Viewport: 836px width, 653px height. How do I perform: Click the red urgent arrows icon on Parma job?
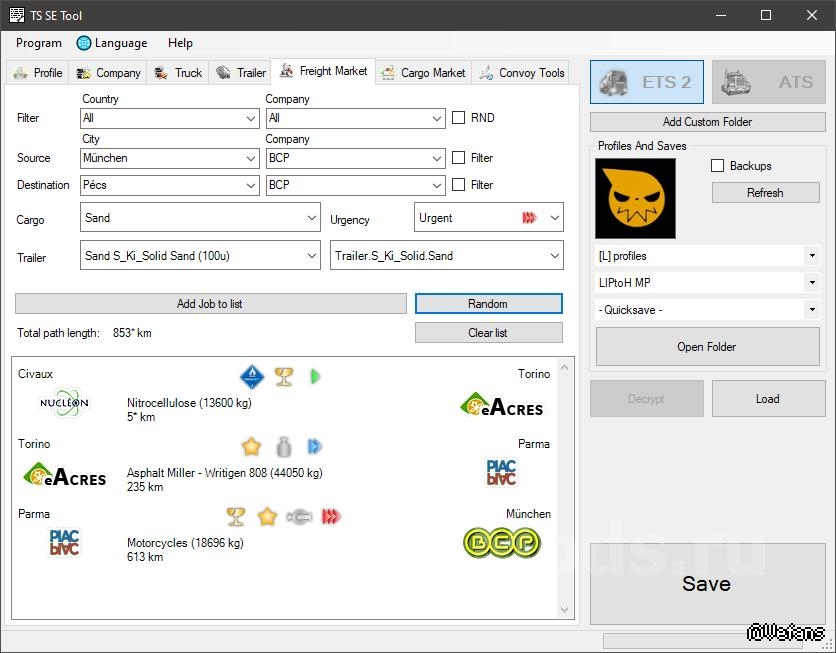pyautogui.click(x=331, y=517)
